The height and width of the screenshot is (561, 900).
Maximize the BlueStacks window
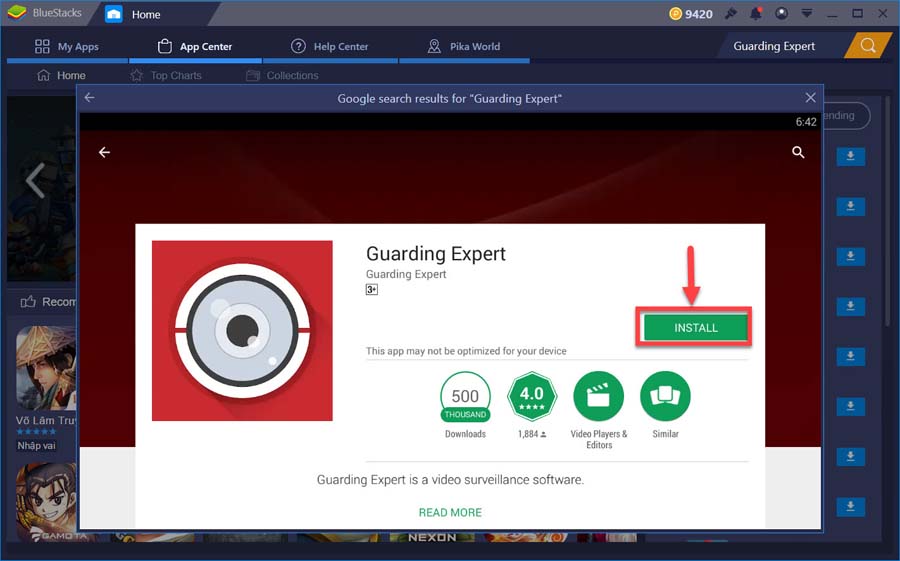[x=857, y=13]
